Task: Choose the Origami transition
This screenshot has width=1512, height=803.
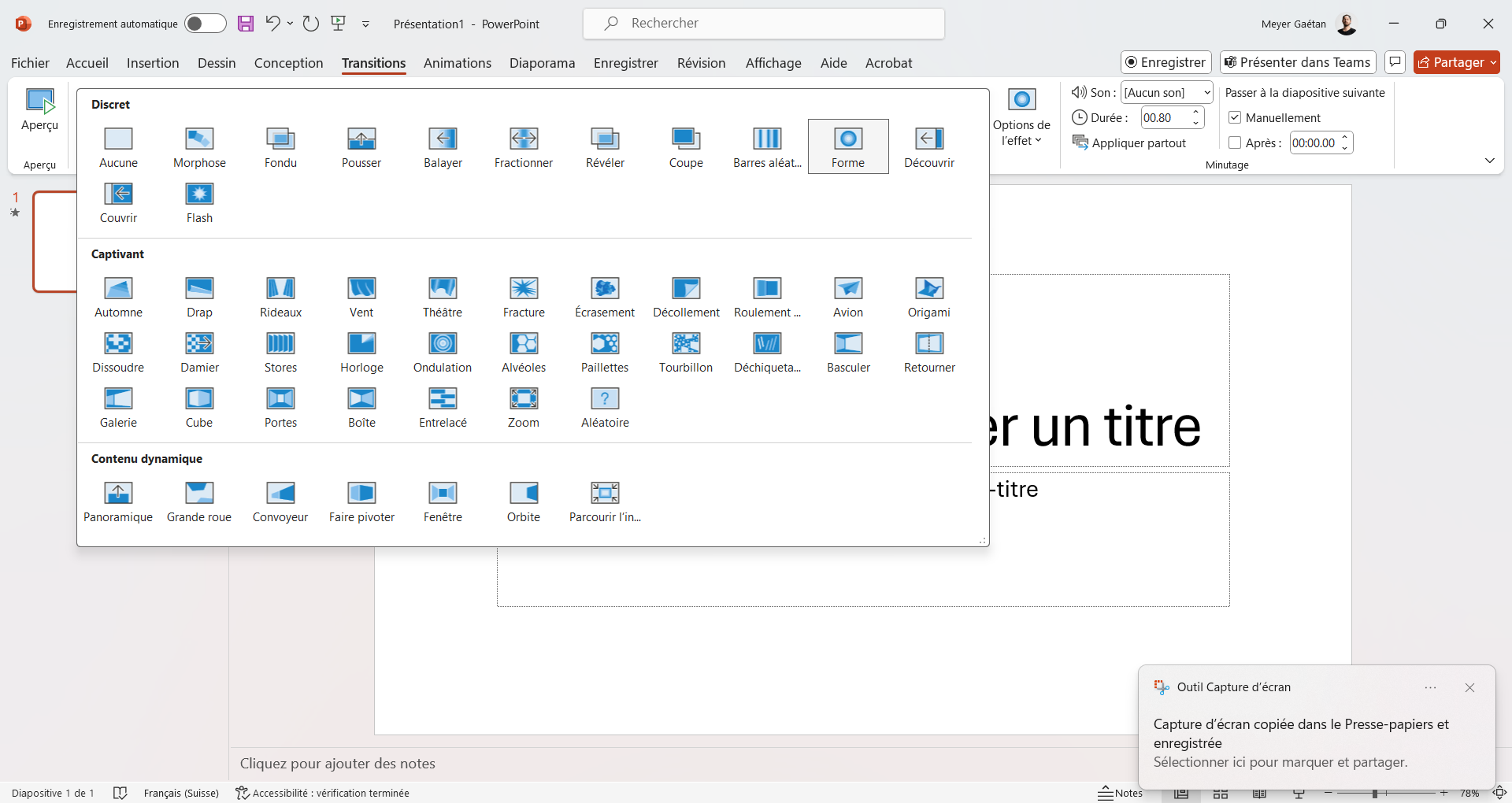Action: 929,297
